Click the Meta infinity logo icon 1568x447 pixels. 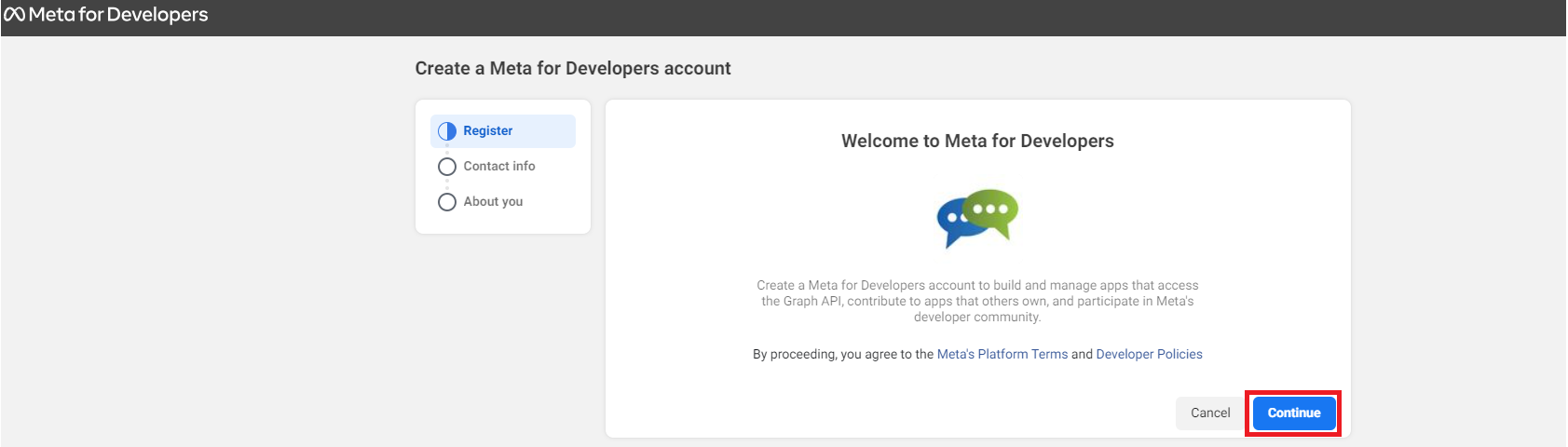[14, 15]
